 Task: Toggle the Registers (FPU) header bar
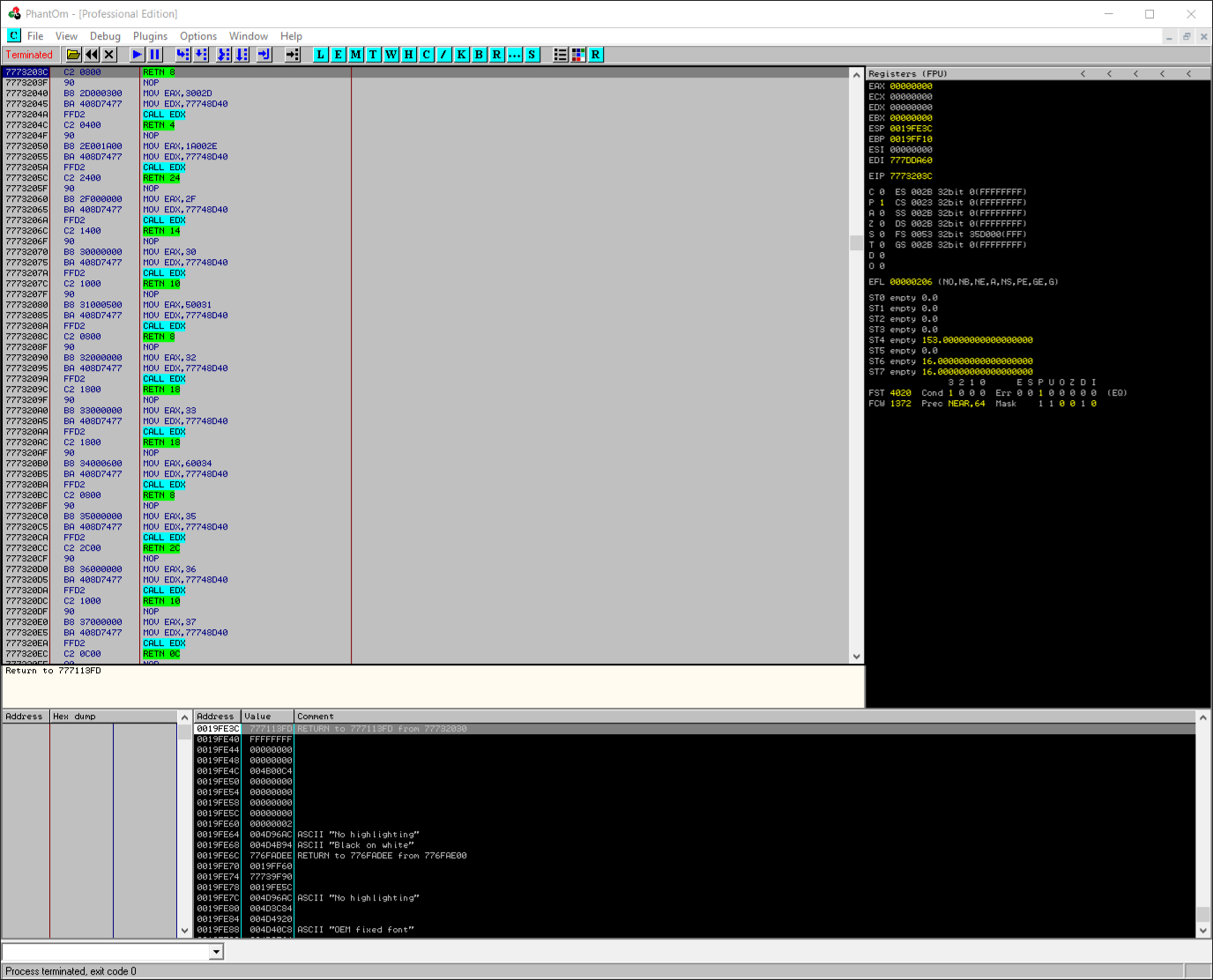(1038, 74)
